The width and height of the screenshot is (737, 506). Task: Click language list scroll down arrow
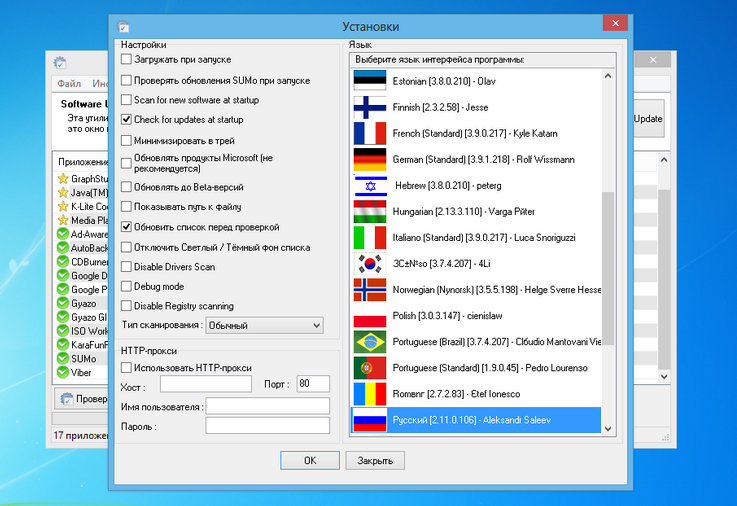pos(608,428)
